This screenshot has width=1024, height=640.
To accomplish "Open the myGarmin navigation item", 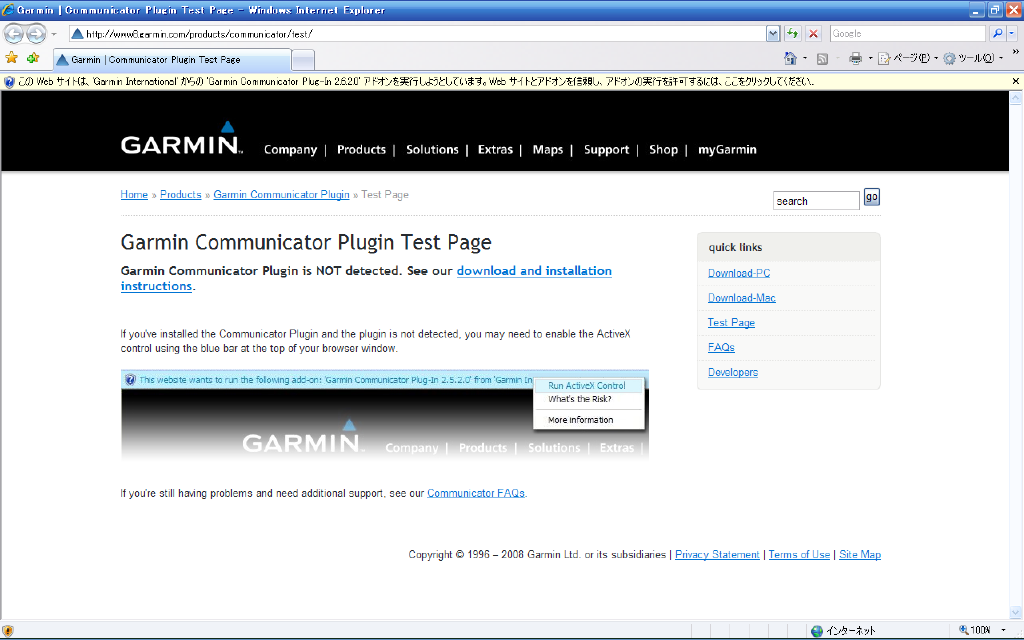I will pos(727,150).
